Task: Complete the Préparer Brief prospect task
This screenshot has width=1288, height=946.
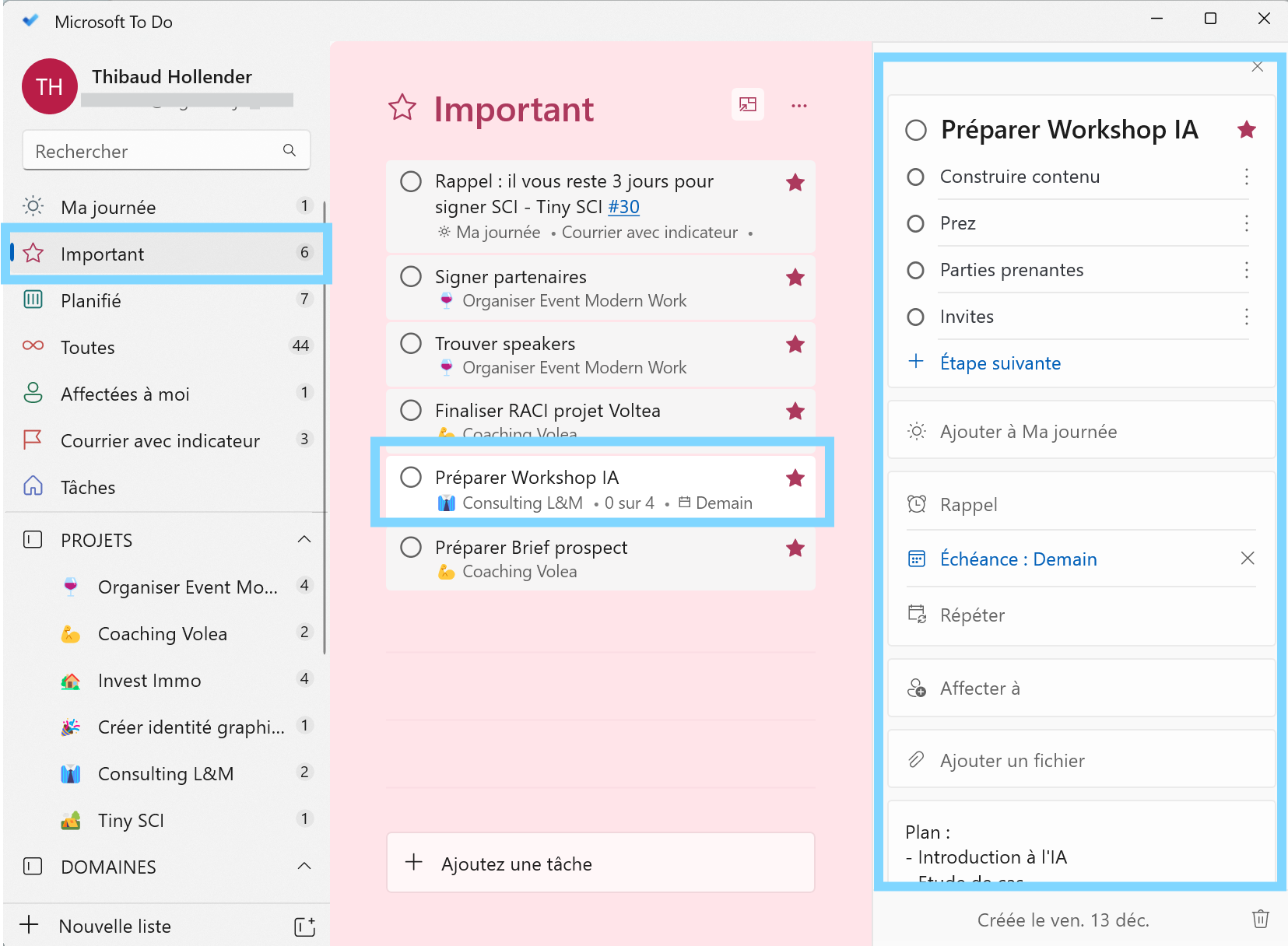Action: pyautogui.click(x=411, y=548)
